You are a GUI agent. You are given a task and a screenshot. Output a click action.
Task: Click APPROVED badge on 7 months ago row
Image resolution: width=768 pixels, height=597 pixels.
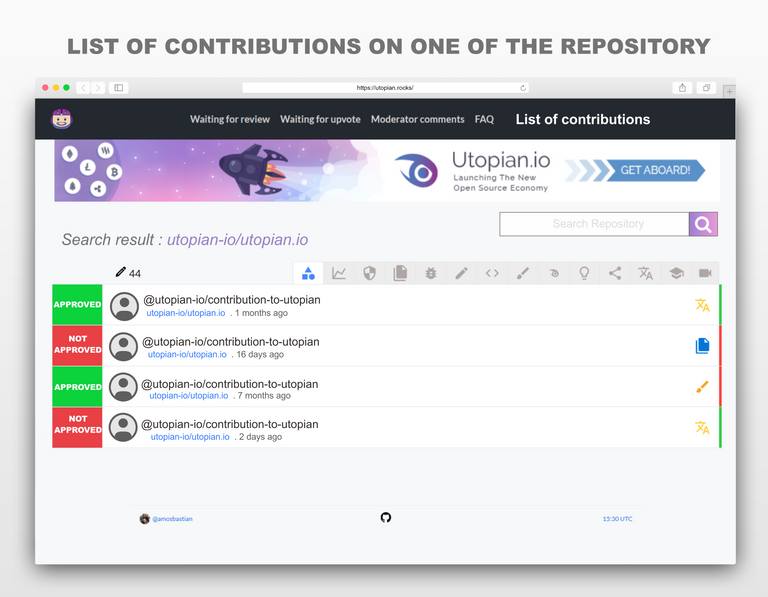click(77, 386)
